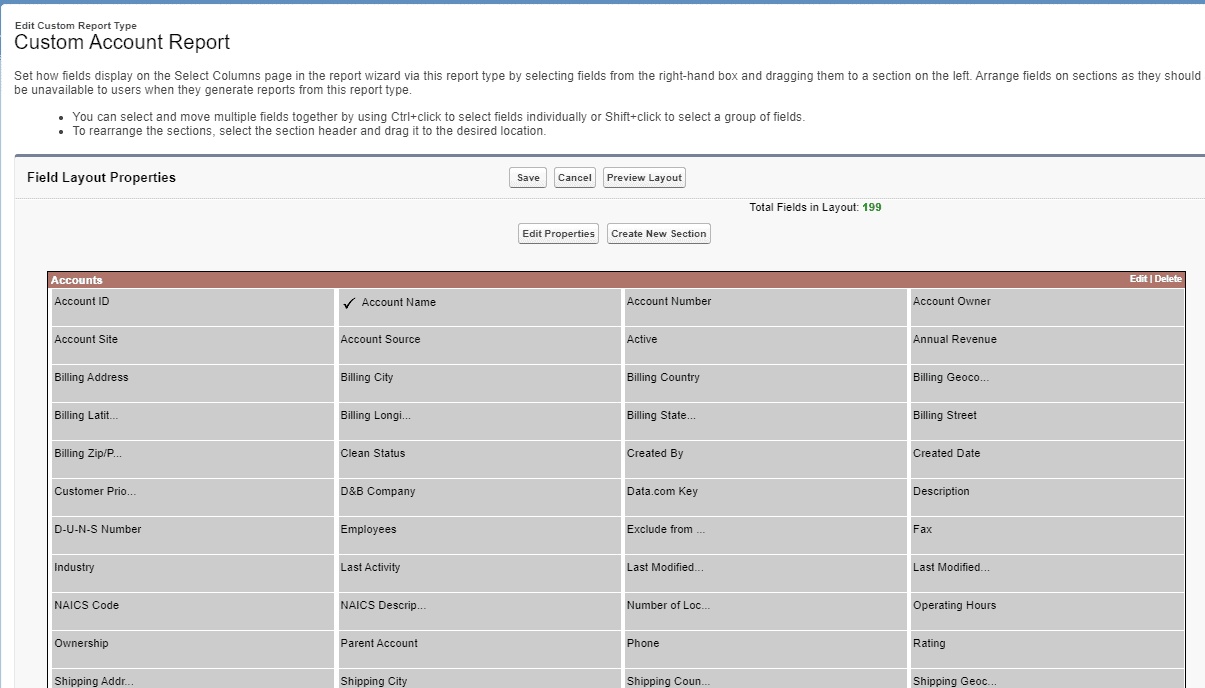Select the Fax field
Image resolution: width=1205 pixels, height=688 pixels.
tap(1047, 535)
